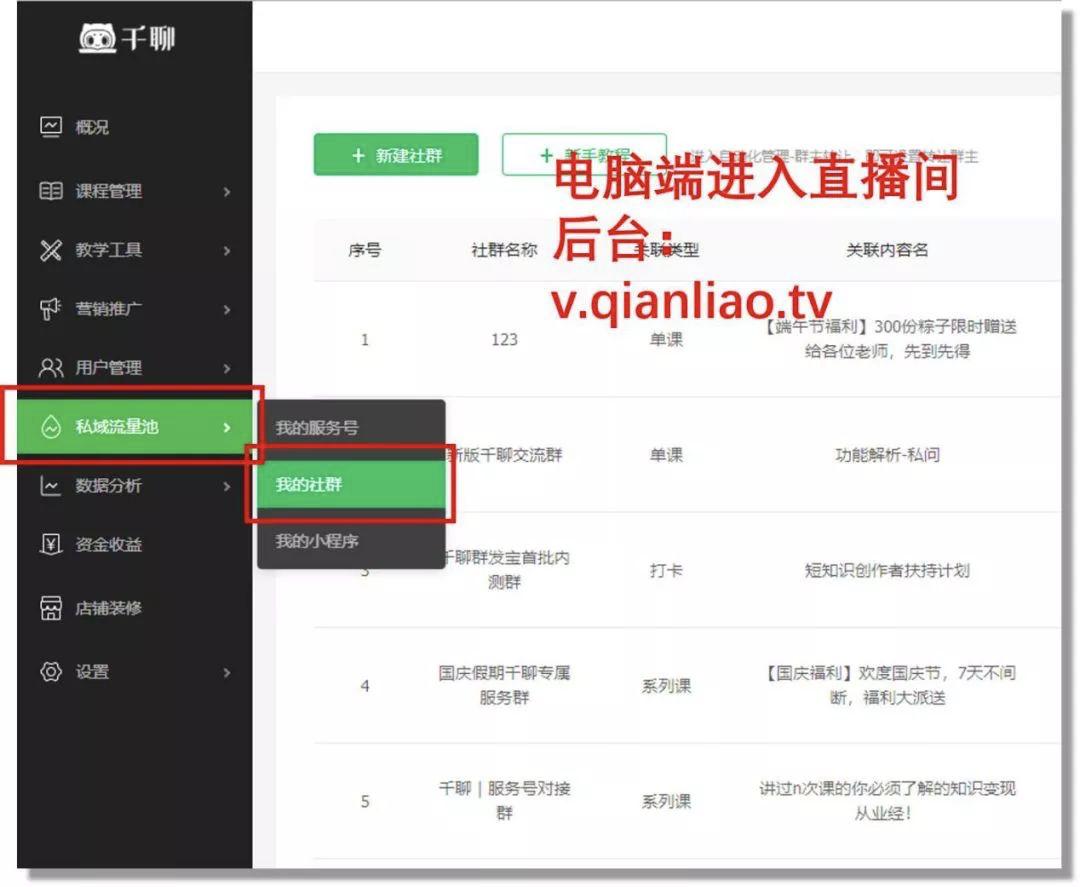Expand the 数据分析 chevron
Image resolution: width=1080 pixels, height=887 pixels.
point(225,486)
